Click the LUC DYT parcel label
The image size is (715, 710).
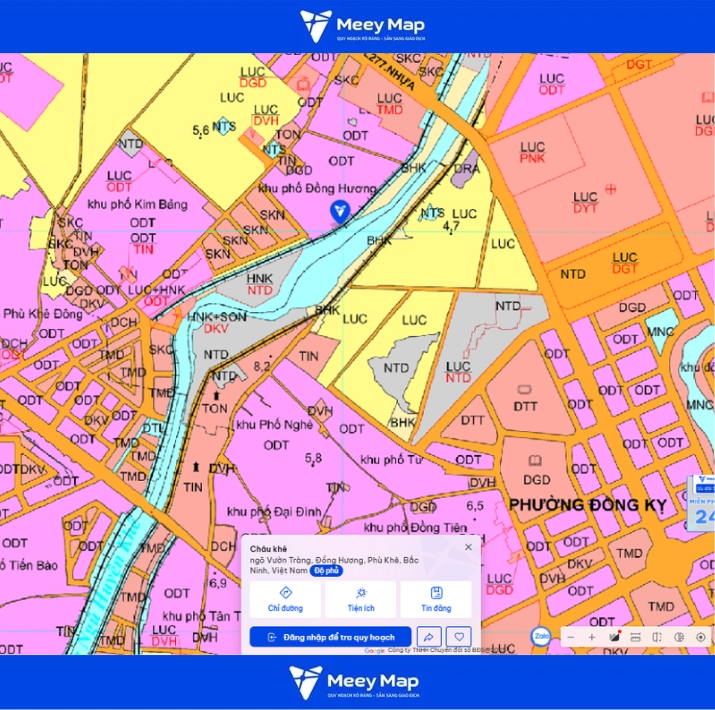point(585,202)
